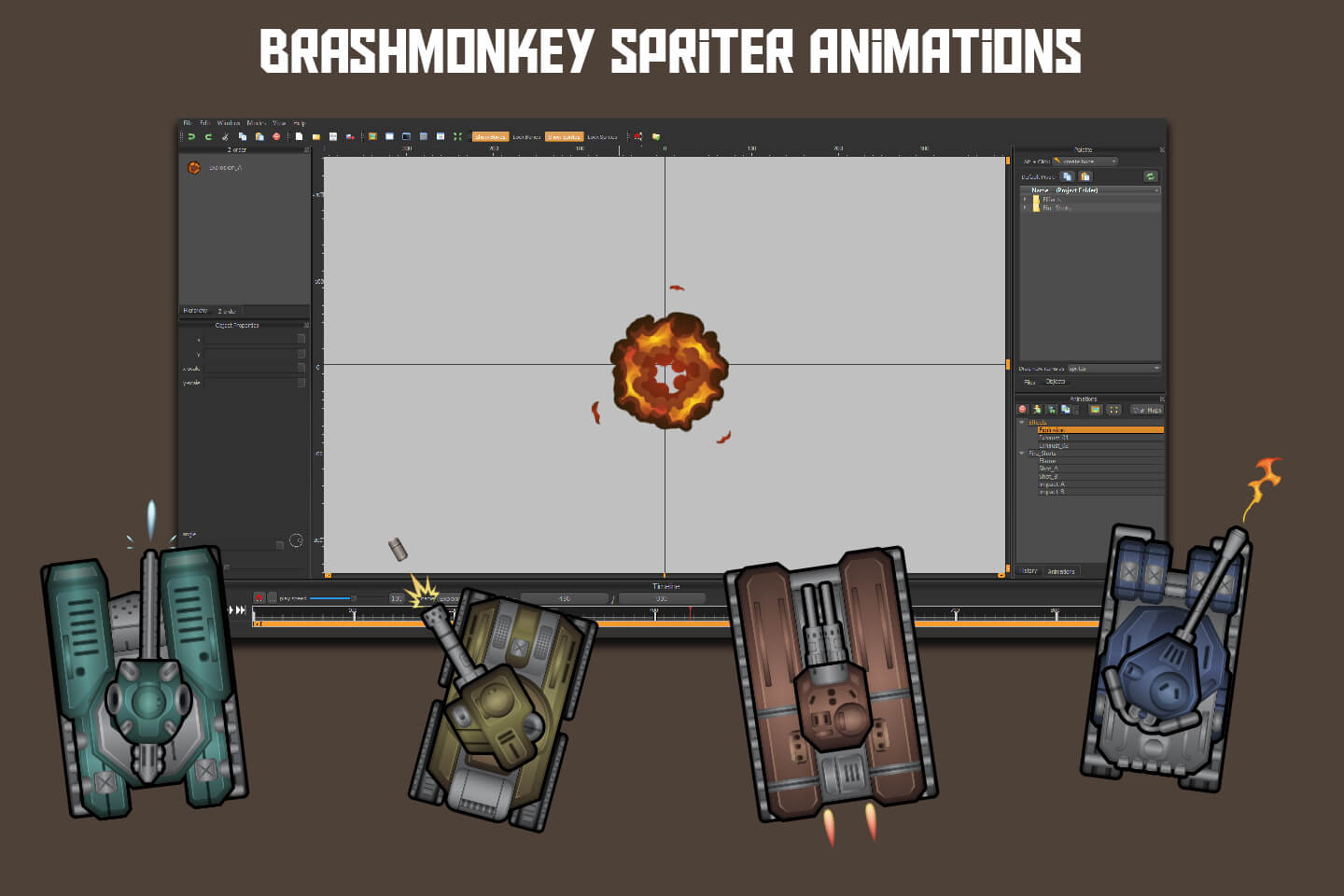Select the Shot_A animation

click(1100, 469)
